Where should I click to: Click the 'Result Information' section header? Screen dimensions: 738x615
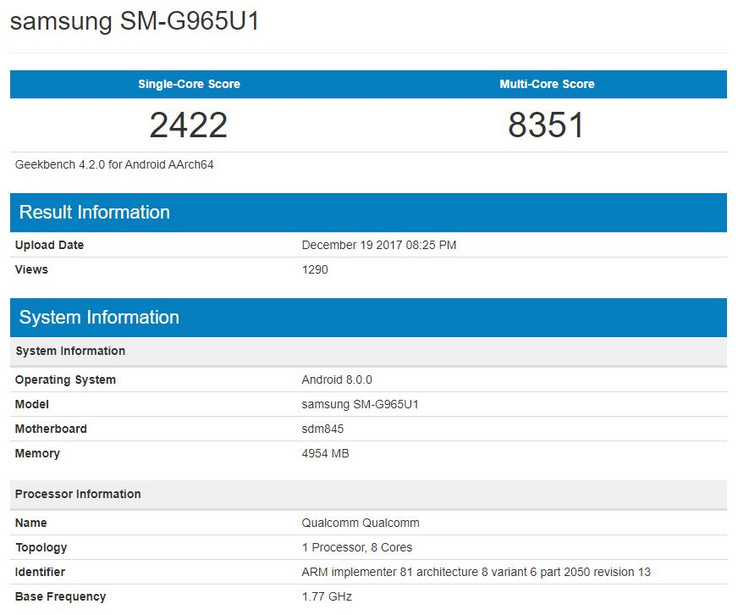pyautogui.click(x=369, y=212)
